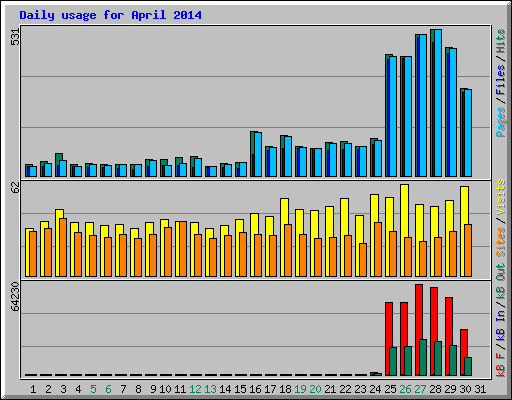The height and width of the screenshot is (400, 512).
Task: Click the Files legend label
Action: coord(501,80)
